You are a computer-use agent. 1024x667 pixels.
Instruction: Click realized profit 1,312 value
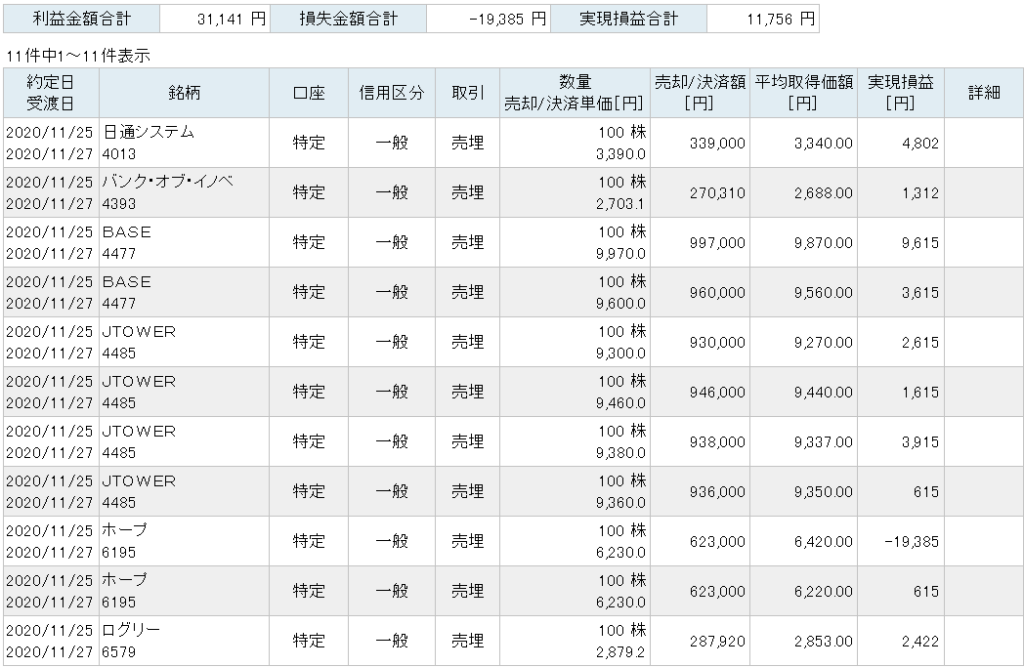click(x=920, y=193)
